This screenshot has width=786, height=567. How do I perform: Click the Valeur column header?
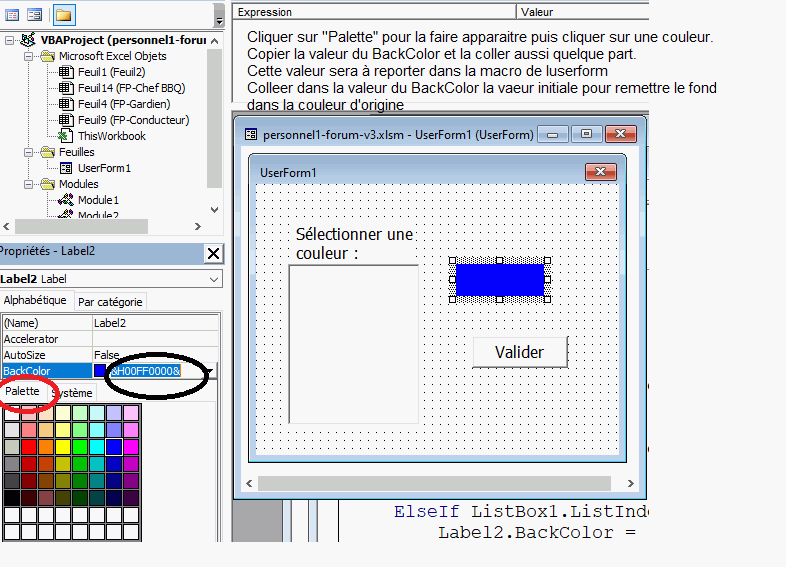point(583,12)
